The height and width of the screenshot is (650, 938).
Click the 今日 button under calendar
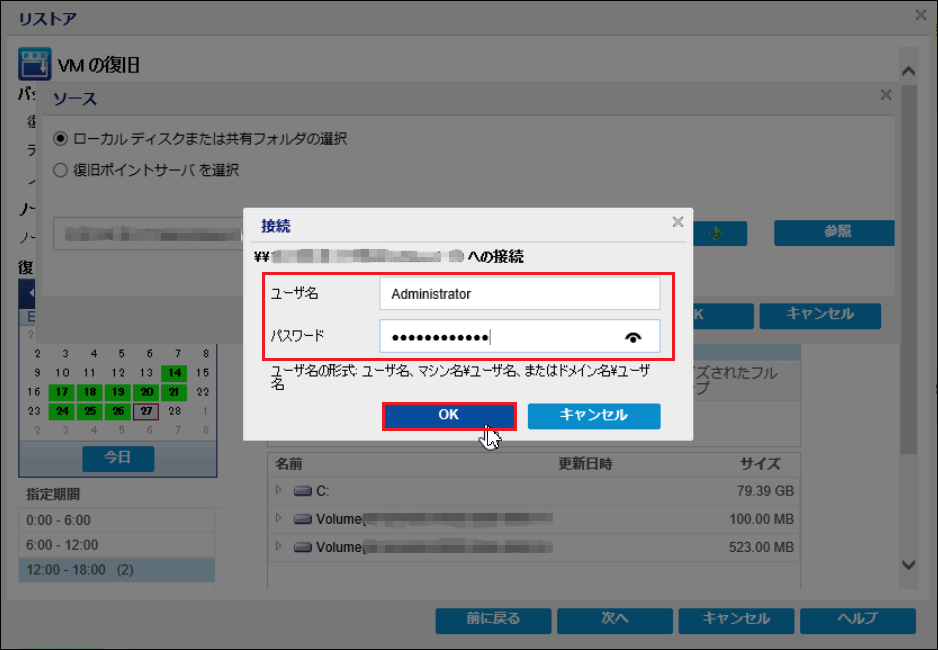coord(118,458)
